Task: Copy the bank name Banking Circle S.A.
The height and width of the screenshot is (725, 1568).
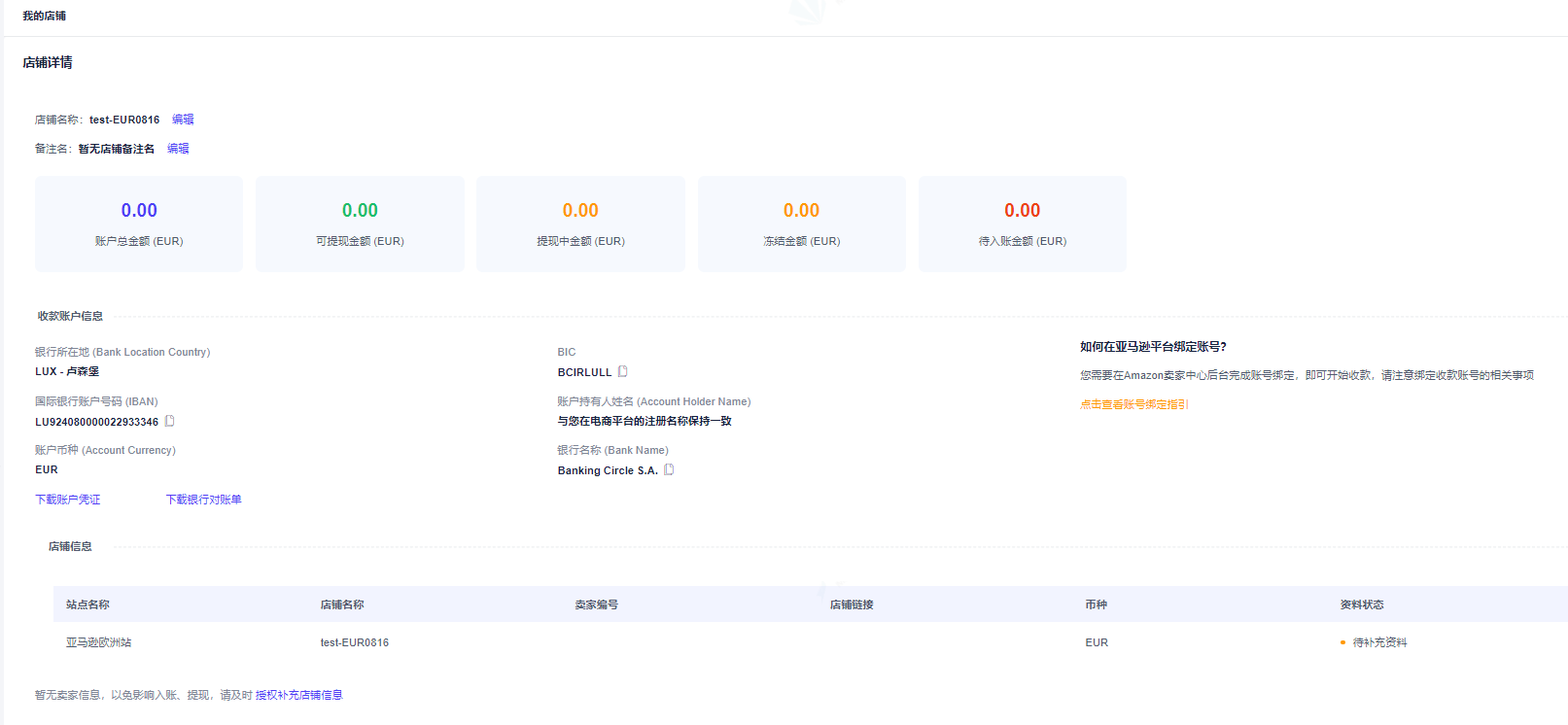Action: [669, 469]
